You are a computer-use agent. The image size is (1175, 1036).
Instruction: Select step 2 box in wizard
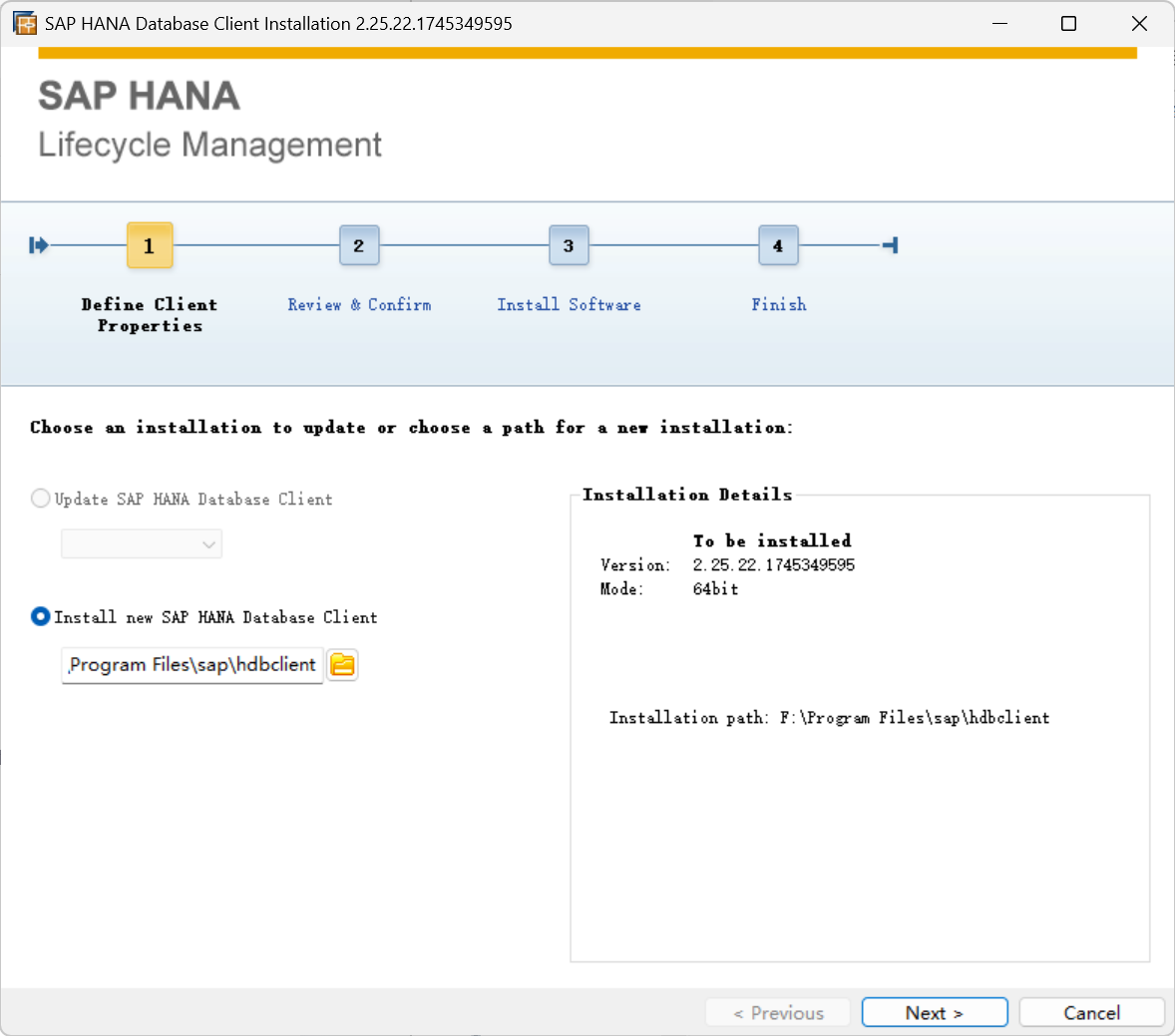pyautogui.click(x=359, y=245)
